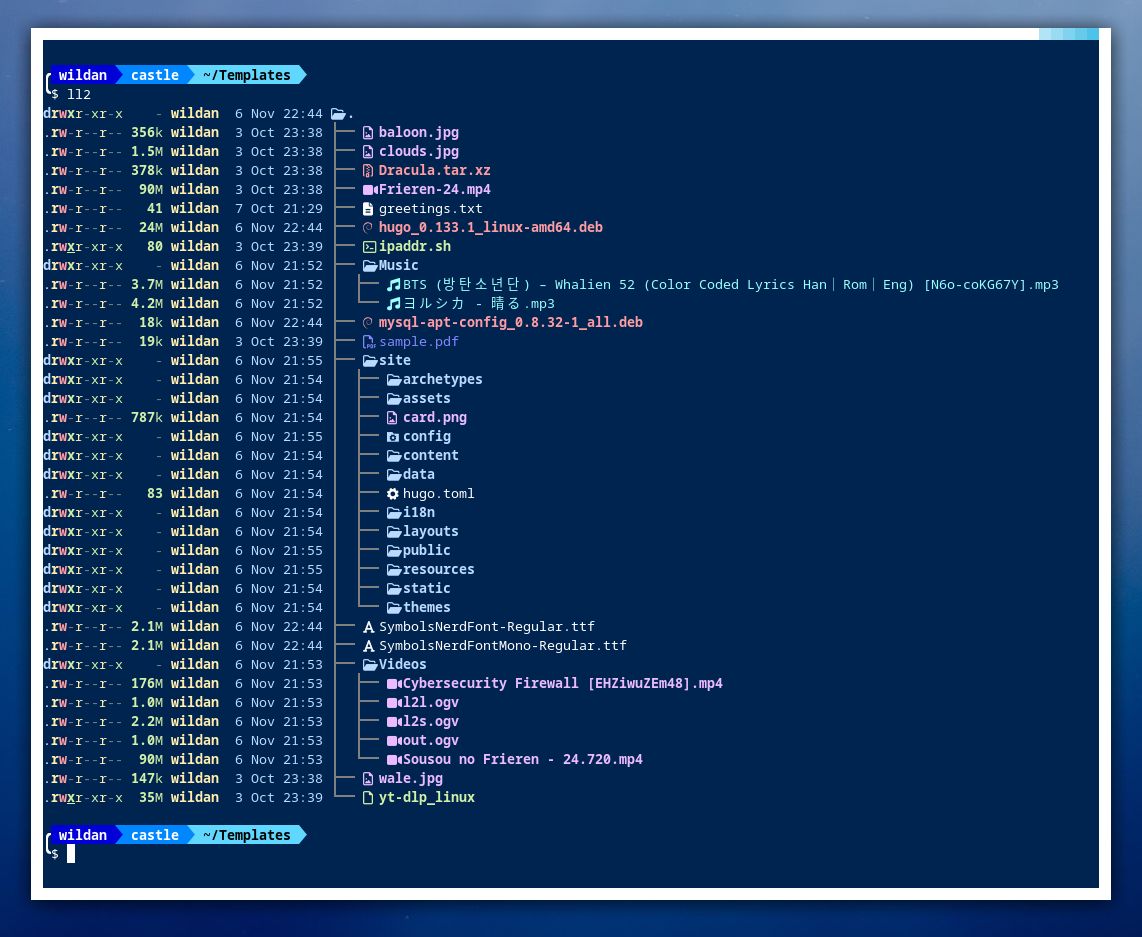This screenshot has width=1142, height=937.
Task: Click the blue gradient strip in the titlebar
Action: point(1070,33)
